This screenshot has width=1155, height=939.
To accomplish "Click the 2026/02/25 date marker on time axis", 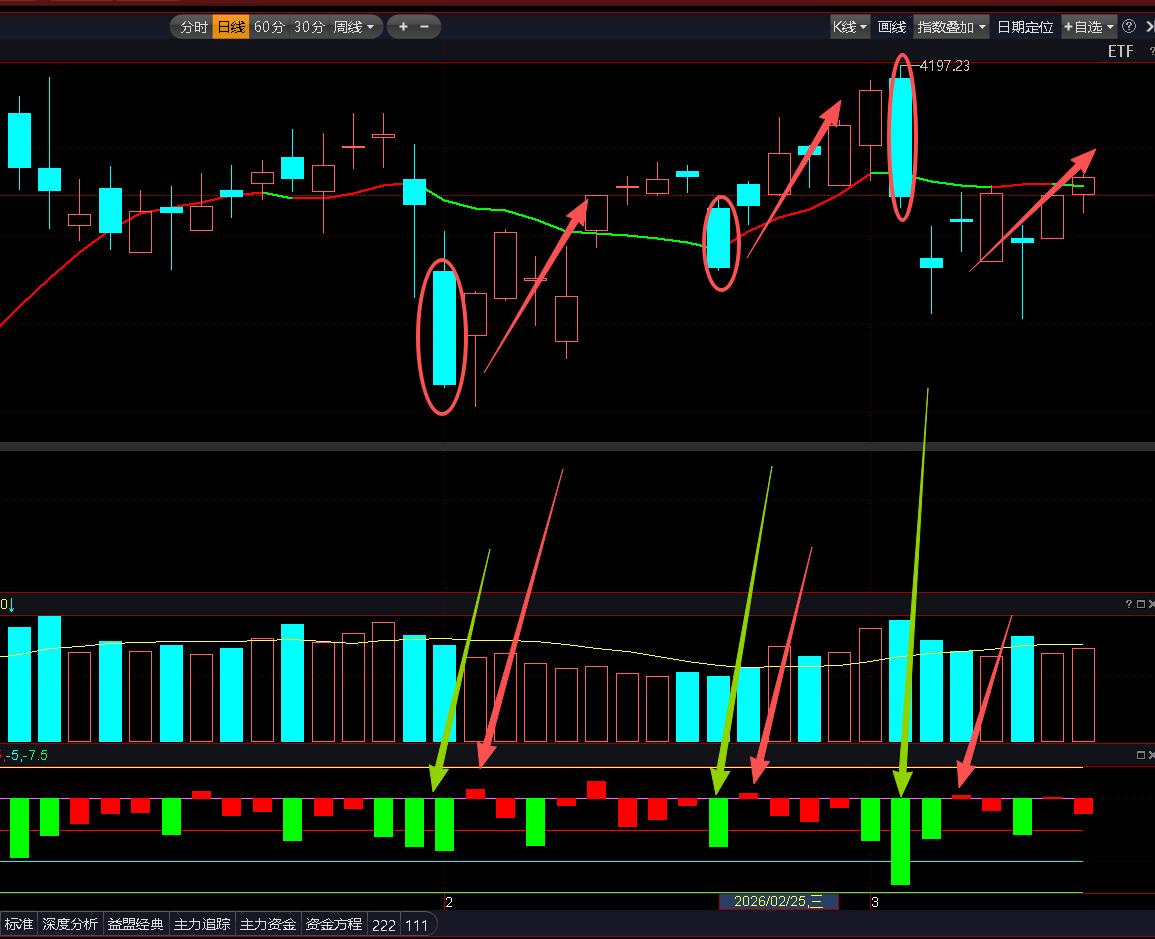I will point(778,902).
